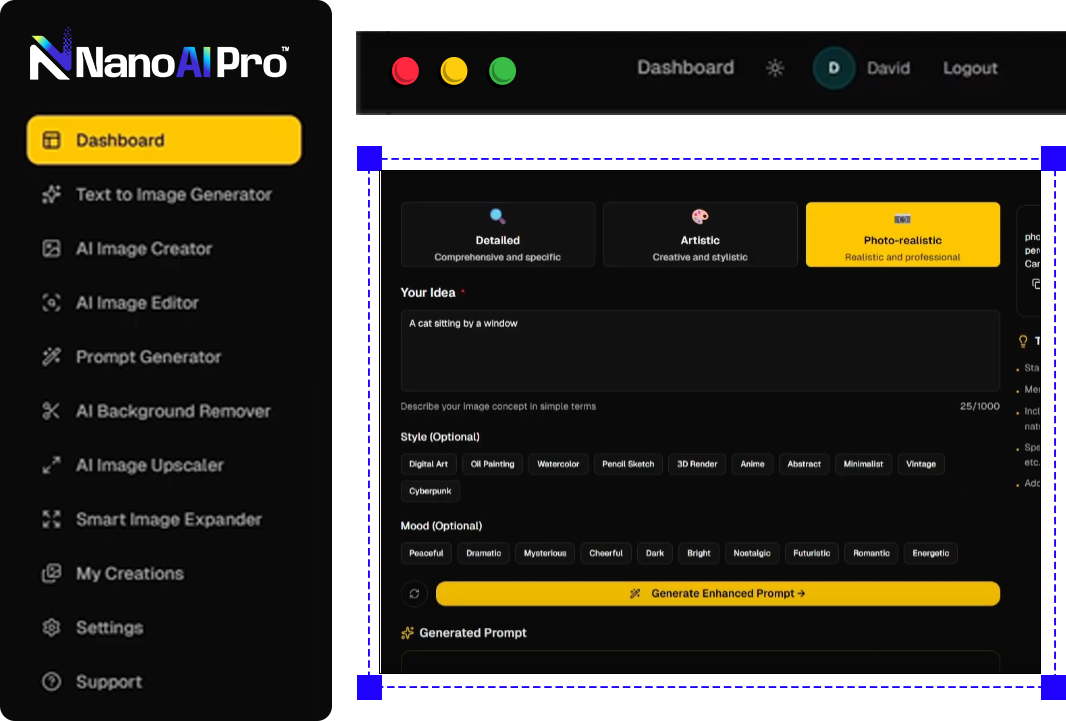This screenshot has width=1066, height=721.
Task: Click the Prompt Generator wand icon
Action: tap(51, 357)
